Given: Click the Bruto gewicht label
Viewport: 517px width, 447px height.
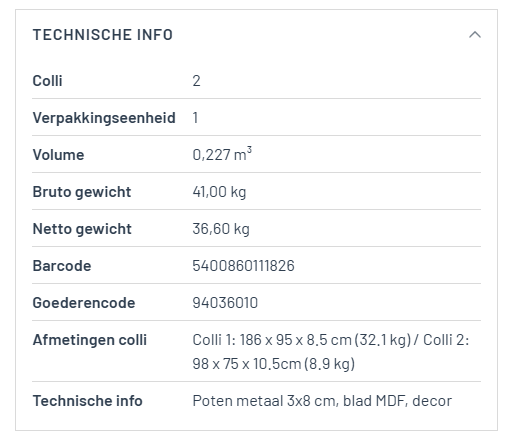Looking at the screenshot, I should (82, 192).
